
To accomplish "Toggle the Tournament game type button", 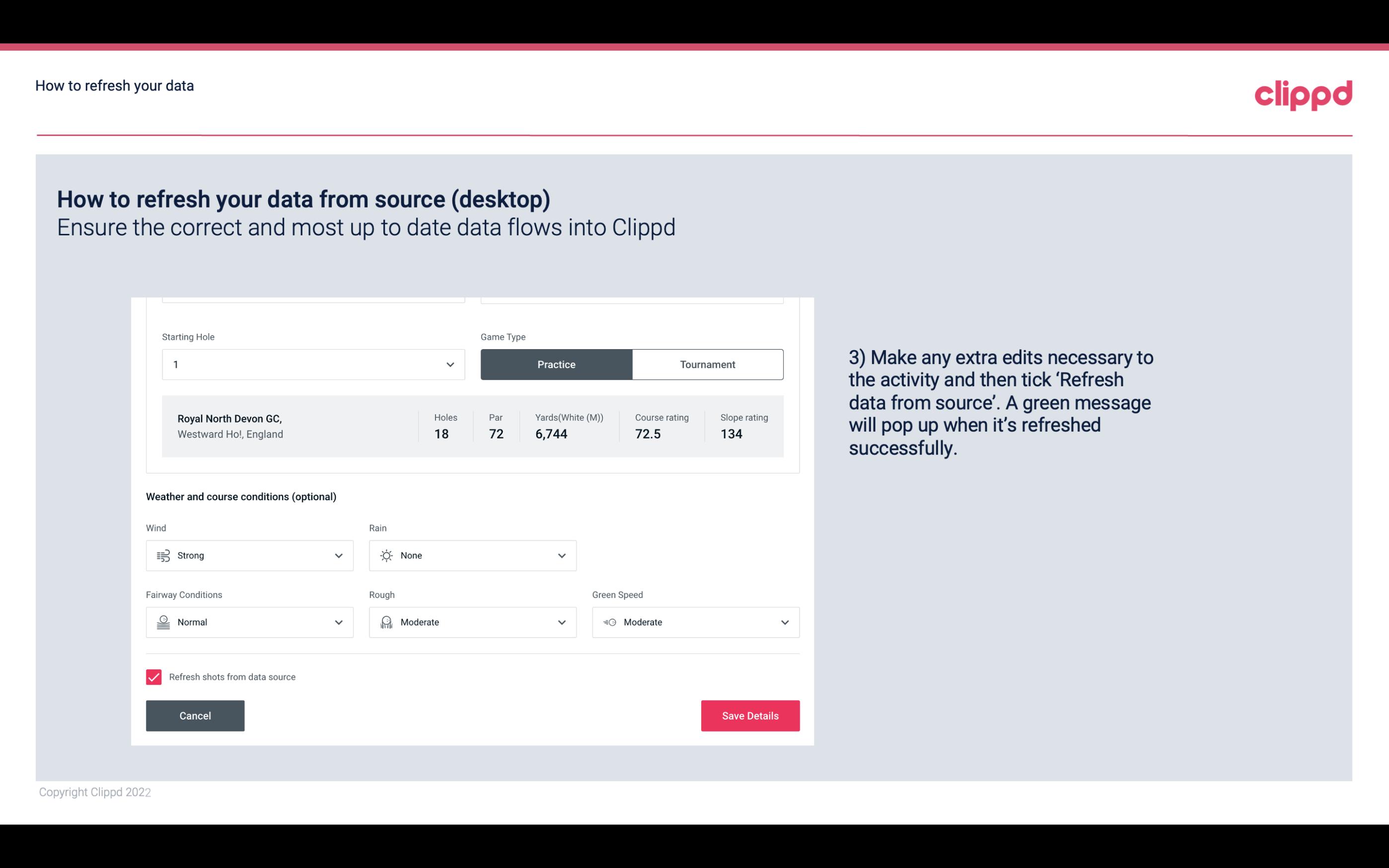I will [708, 364].
